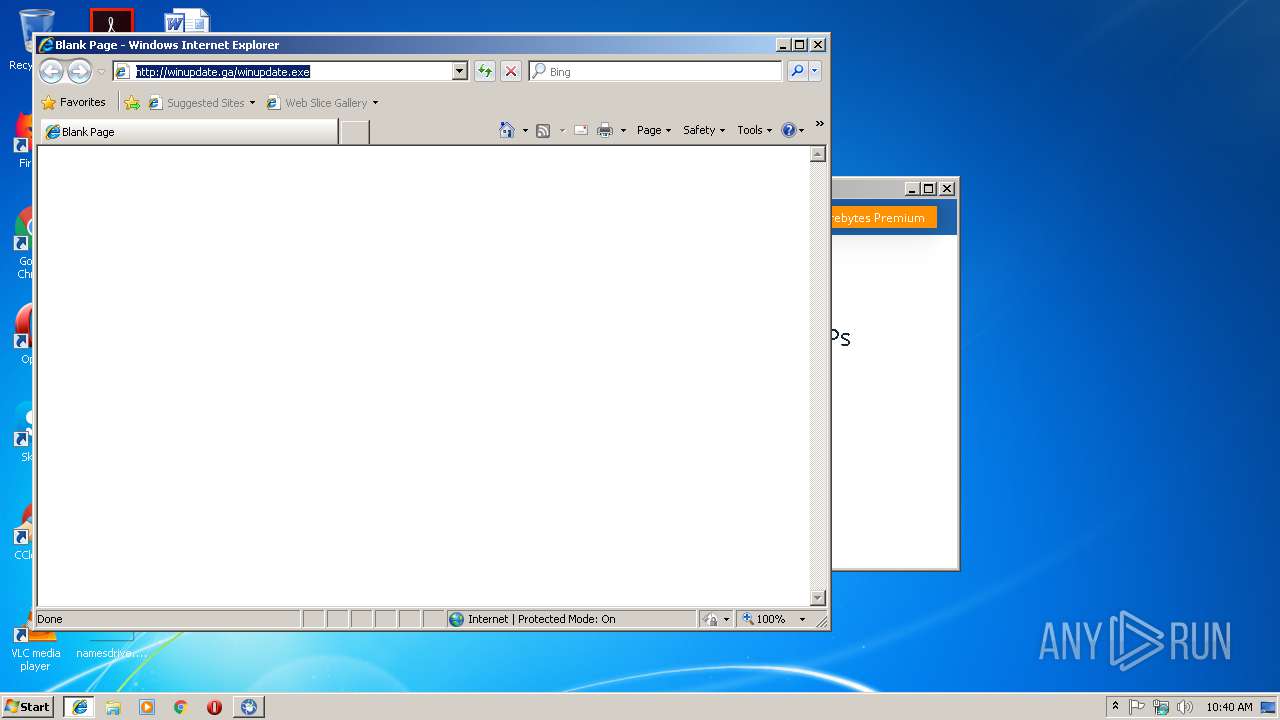Click the Bing search input box
Screen dimensions: 1280x720
656,71
